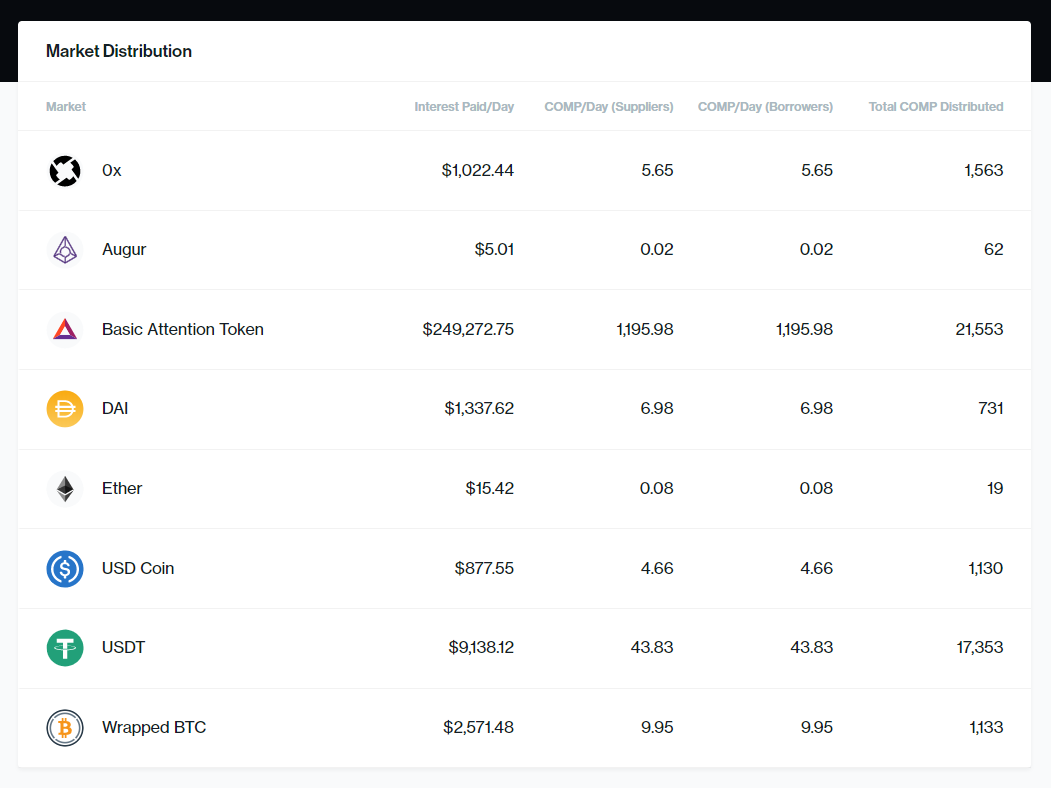The width and height of the screenshot is (1051, 788).
Task: Click the COMP/Day (Suppliers) column header
Action: tap(609, 107)
